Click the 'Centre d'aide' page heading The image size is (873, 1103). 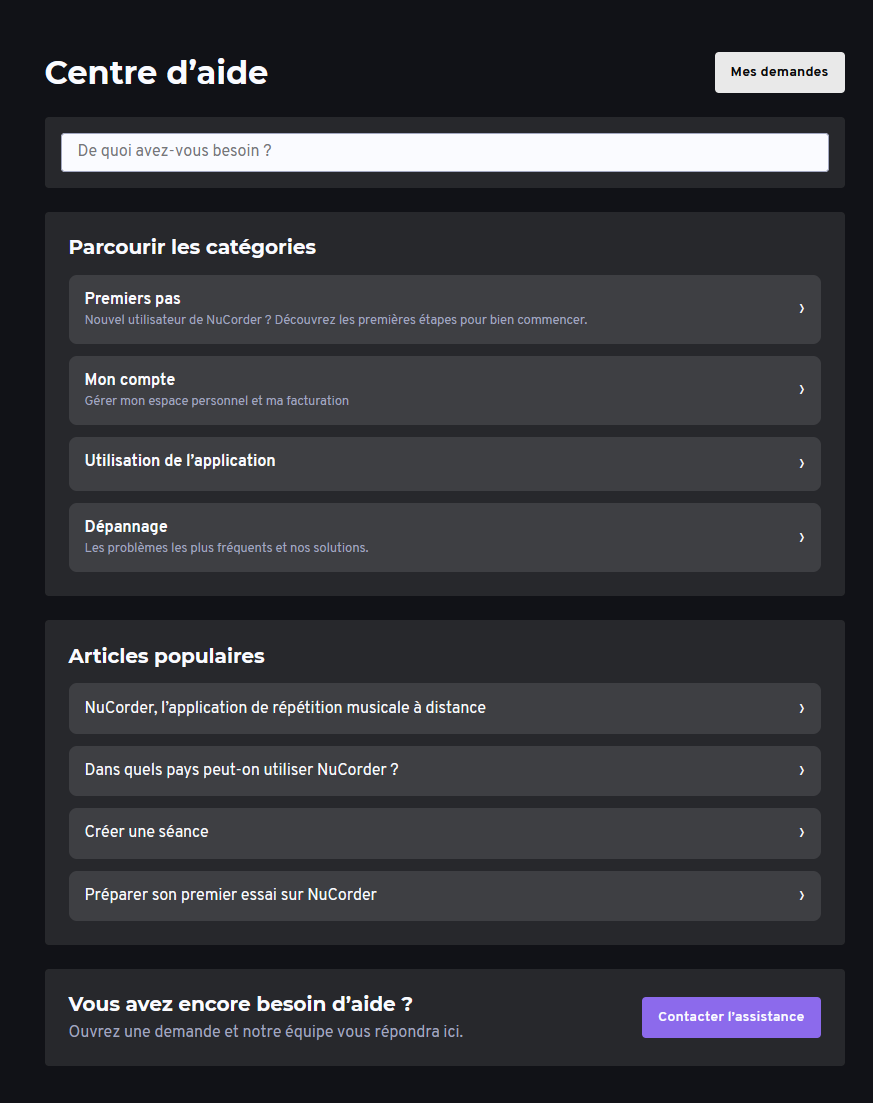156,72
